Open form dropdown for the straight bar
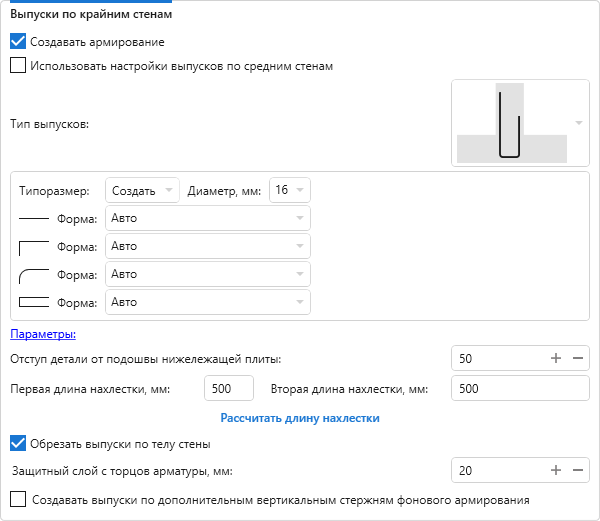 (207, 218)
